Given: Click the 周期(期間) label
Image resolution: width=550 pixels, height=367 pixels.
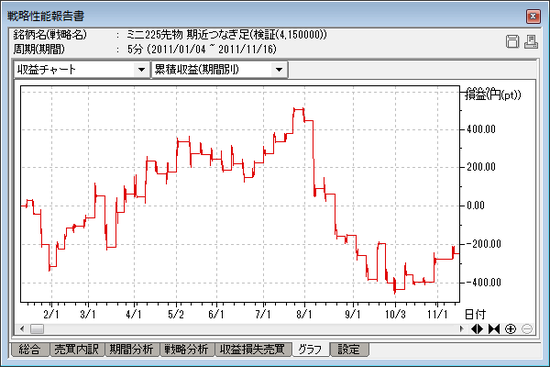Looking at the screenshot, I should (x=39, y=49).
